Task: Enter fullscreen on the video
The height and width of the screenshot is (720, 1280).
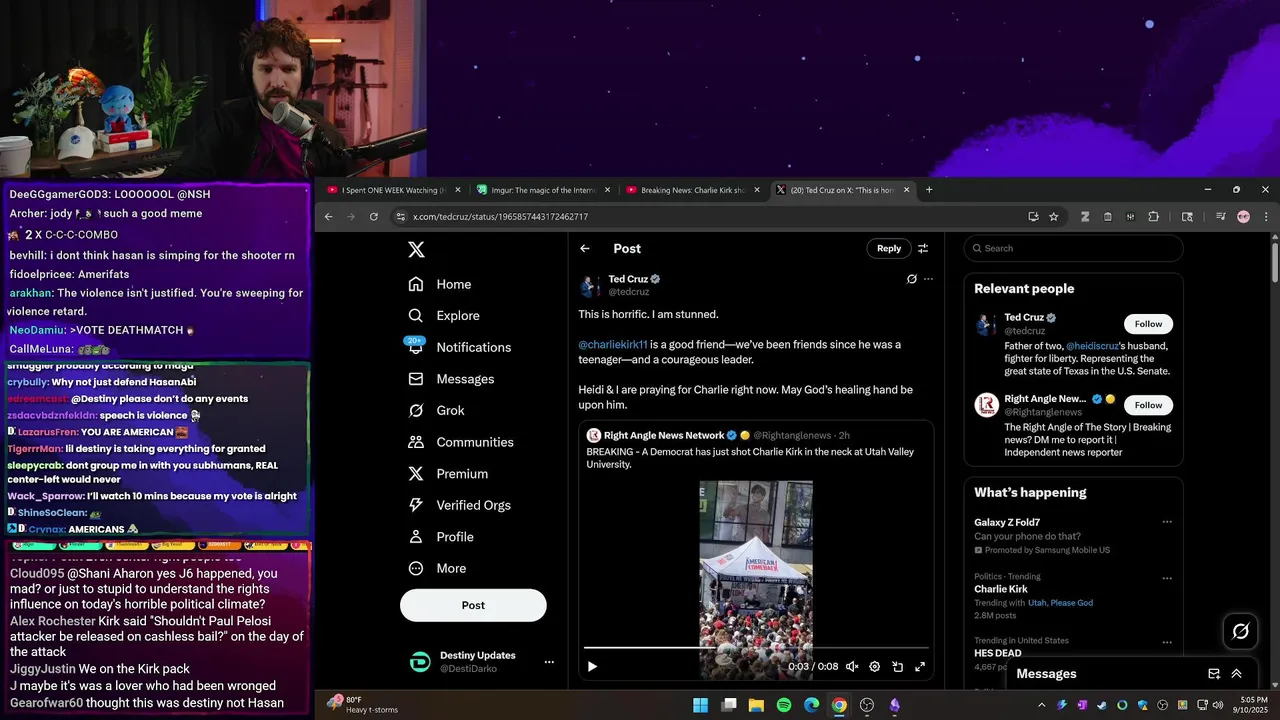Action: pyautogui.click(x=920, y=666)
